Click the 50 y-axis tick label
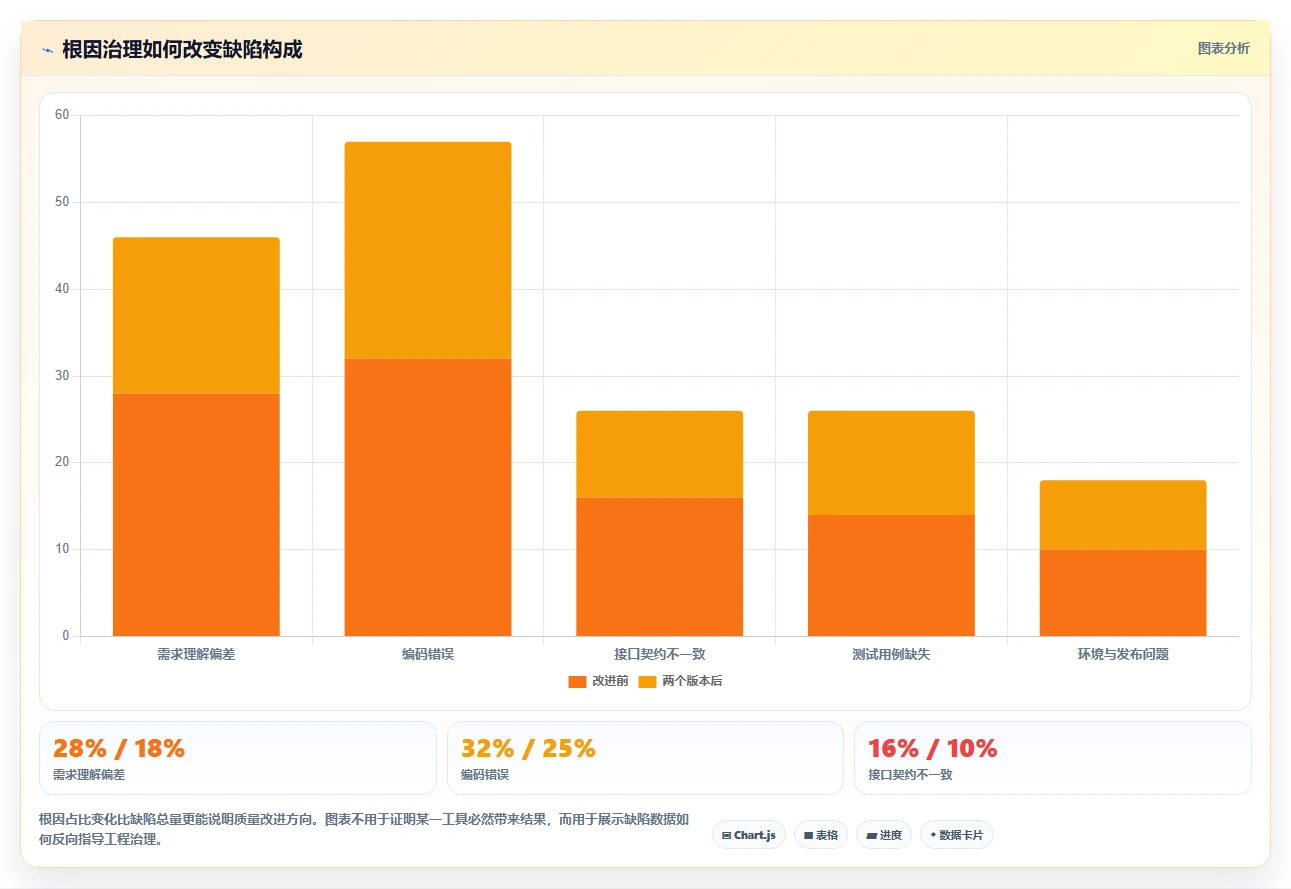The width and height of the screenshot is (1291, 889). [x=62, y=202]
